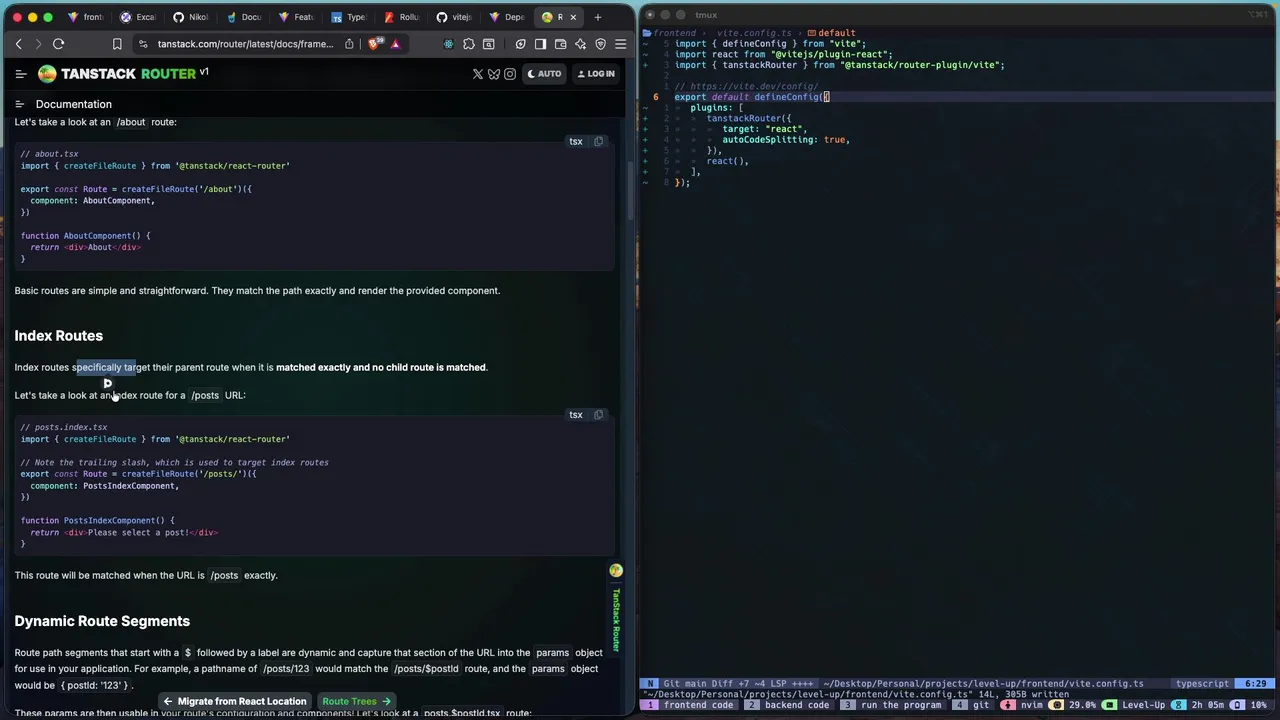Image resolution: width=1280 pixels, height=720 pixels.
Task: Click typescript filetype in nvim statusline
Action: click(x=1202, y=684)
